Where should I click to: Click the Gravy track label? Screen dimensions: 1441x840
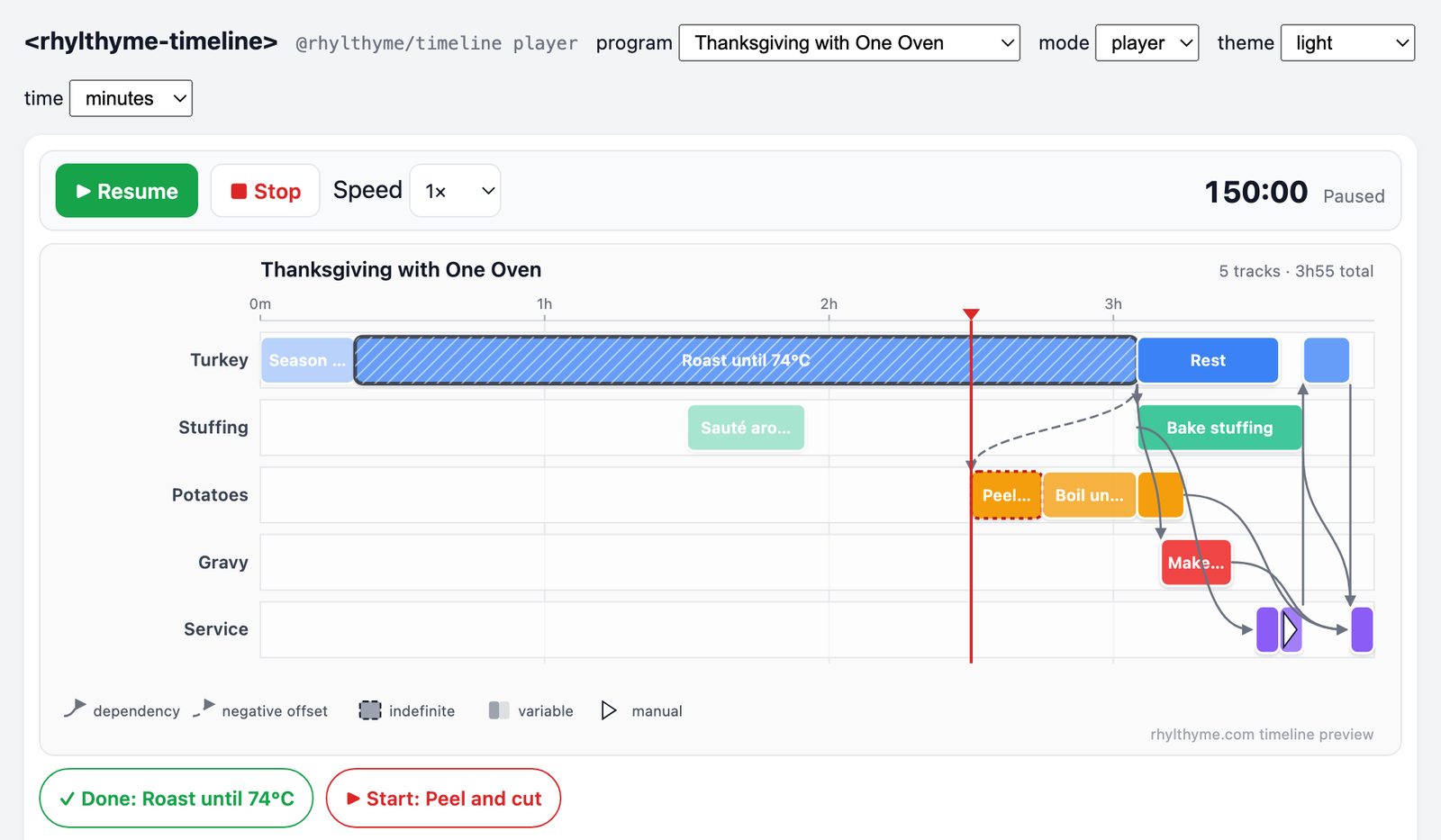[223, 563]
